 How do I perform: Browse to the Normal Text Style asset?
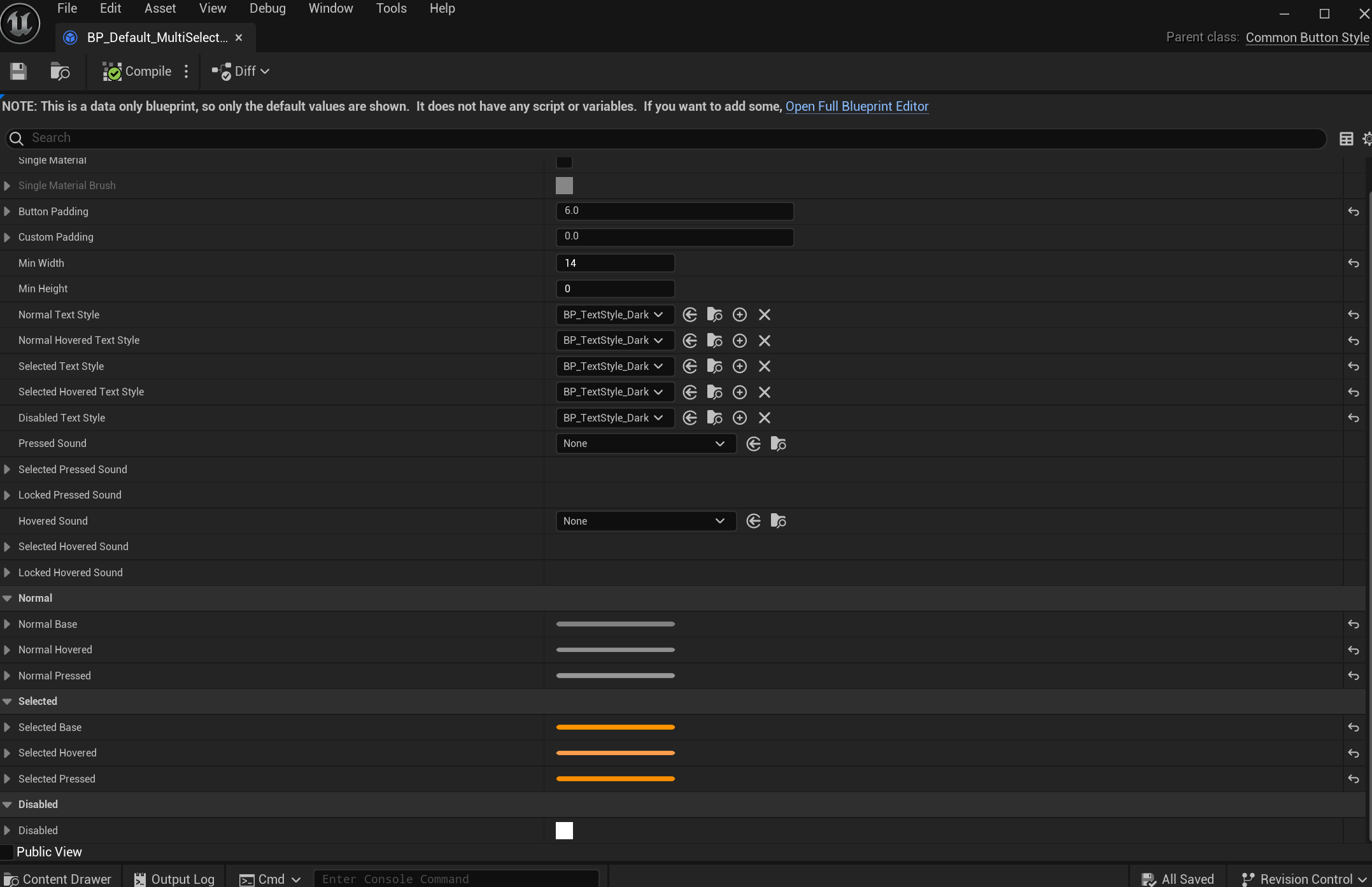714,315
